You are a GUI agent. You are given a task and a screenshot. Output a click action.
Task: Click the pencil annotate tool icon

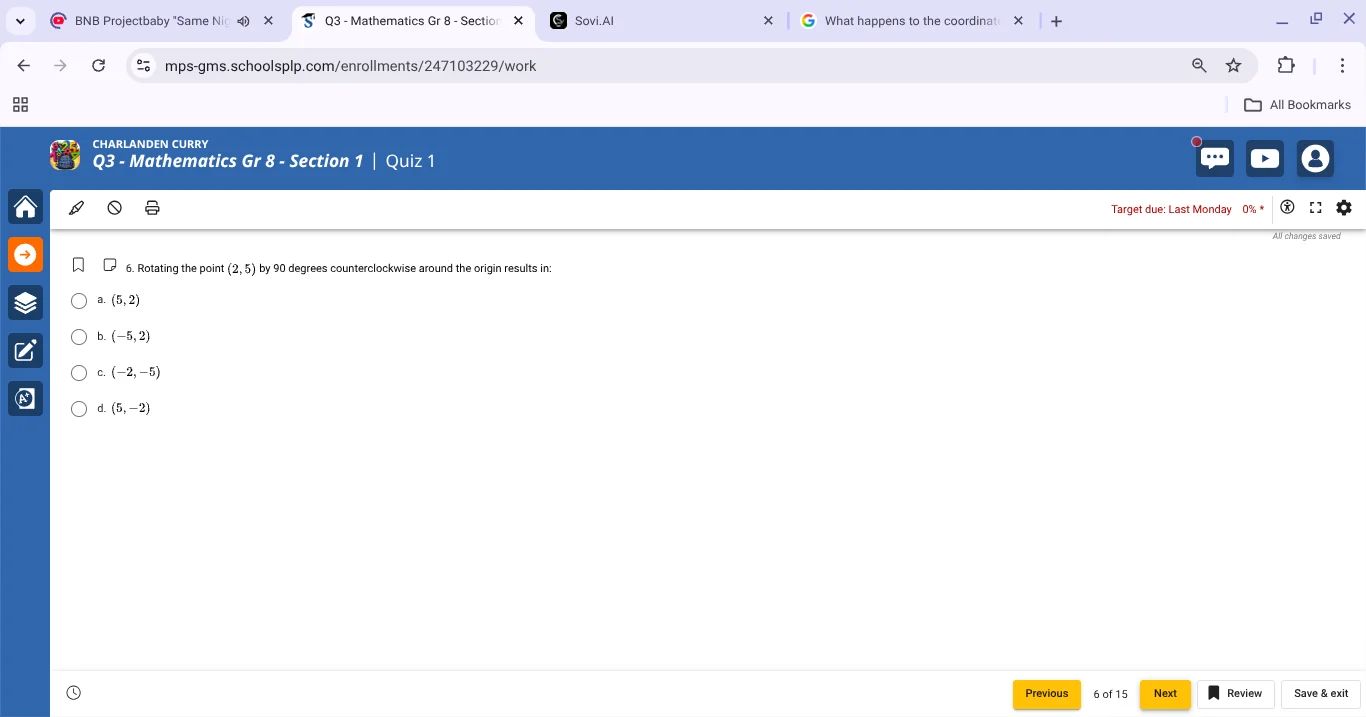(77, 208)
